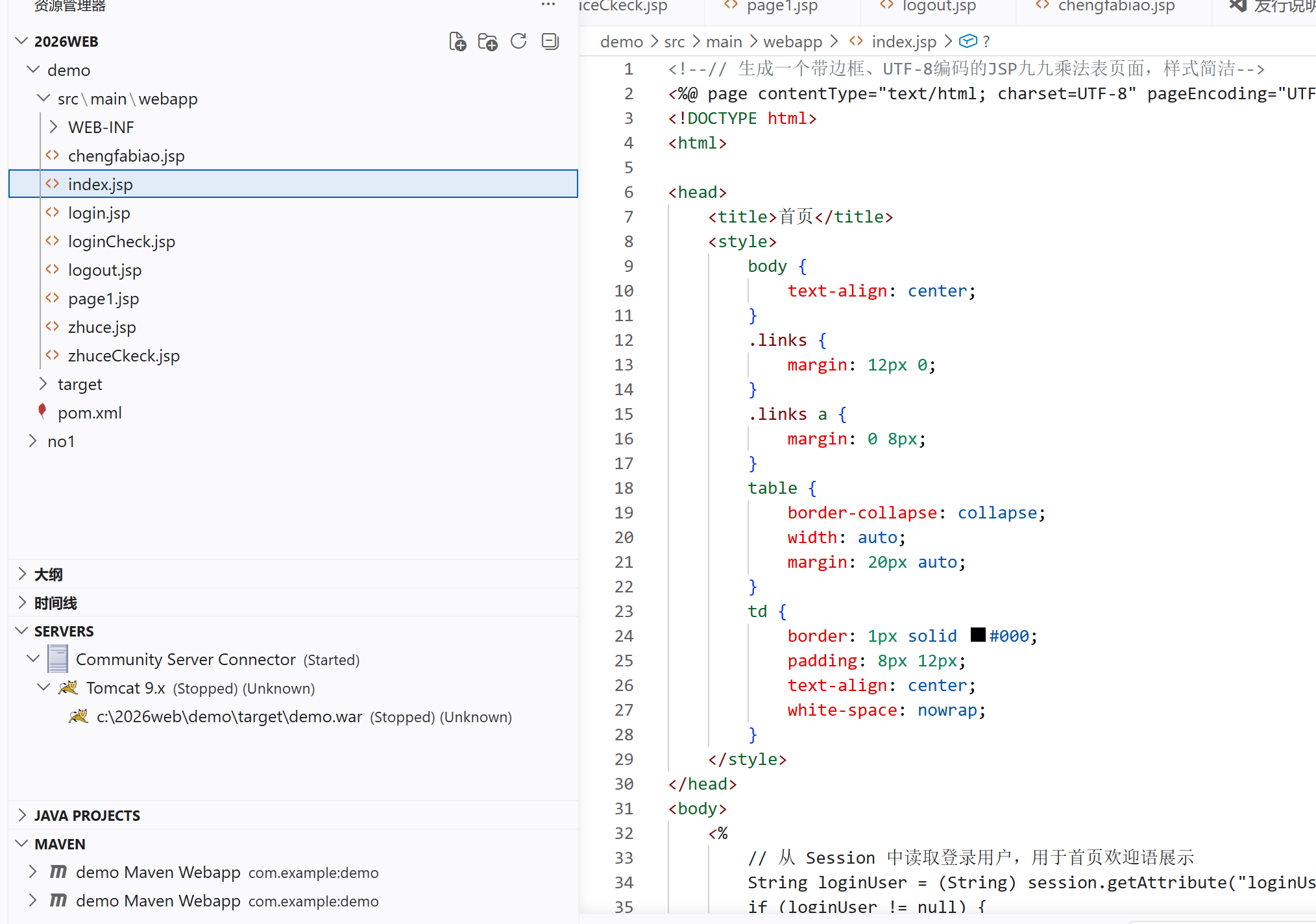Collapse the src\main\webapp folder
The width and height of the screenshot is (1316, 924).
[43, 98]
